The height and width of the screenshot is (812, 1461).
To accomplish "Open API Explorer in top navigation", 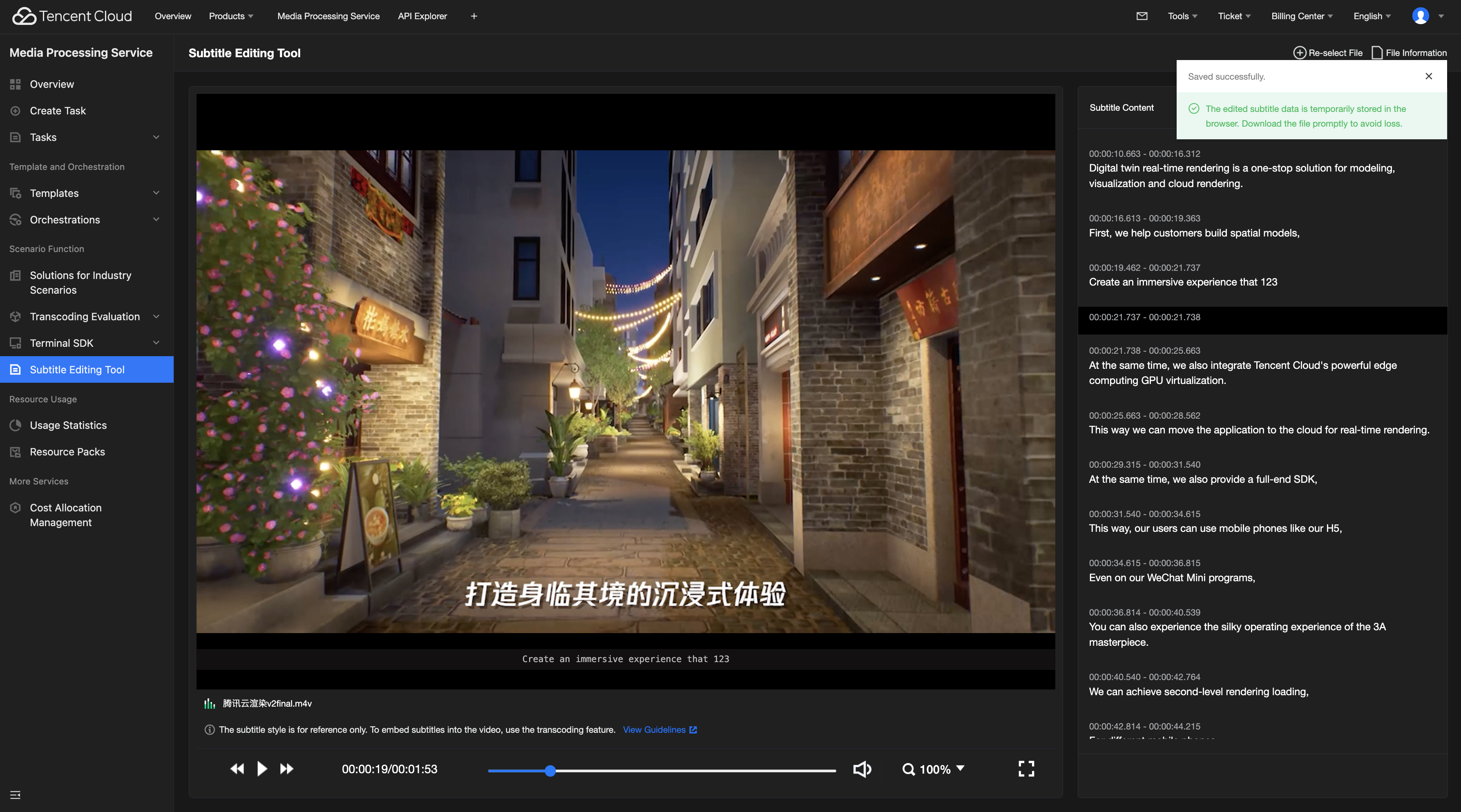I will [422, 16].
